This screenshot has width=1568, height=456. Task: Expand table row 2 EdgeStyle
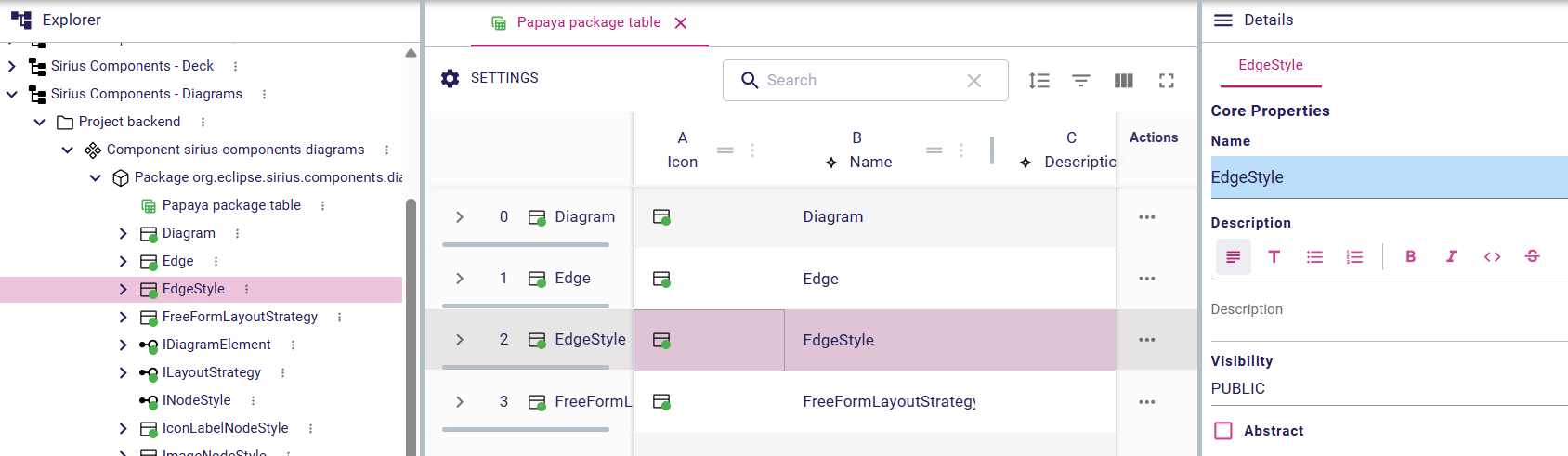pyautogui.click(x=460, y=340)
